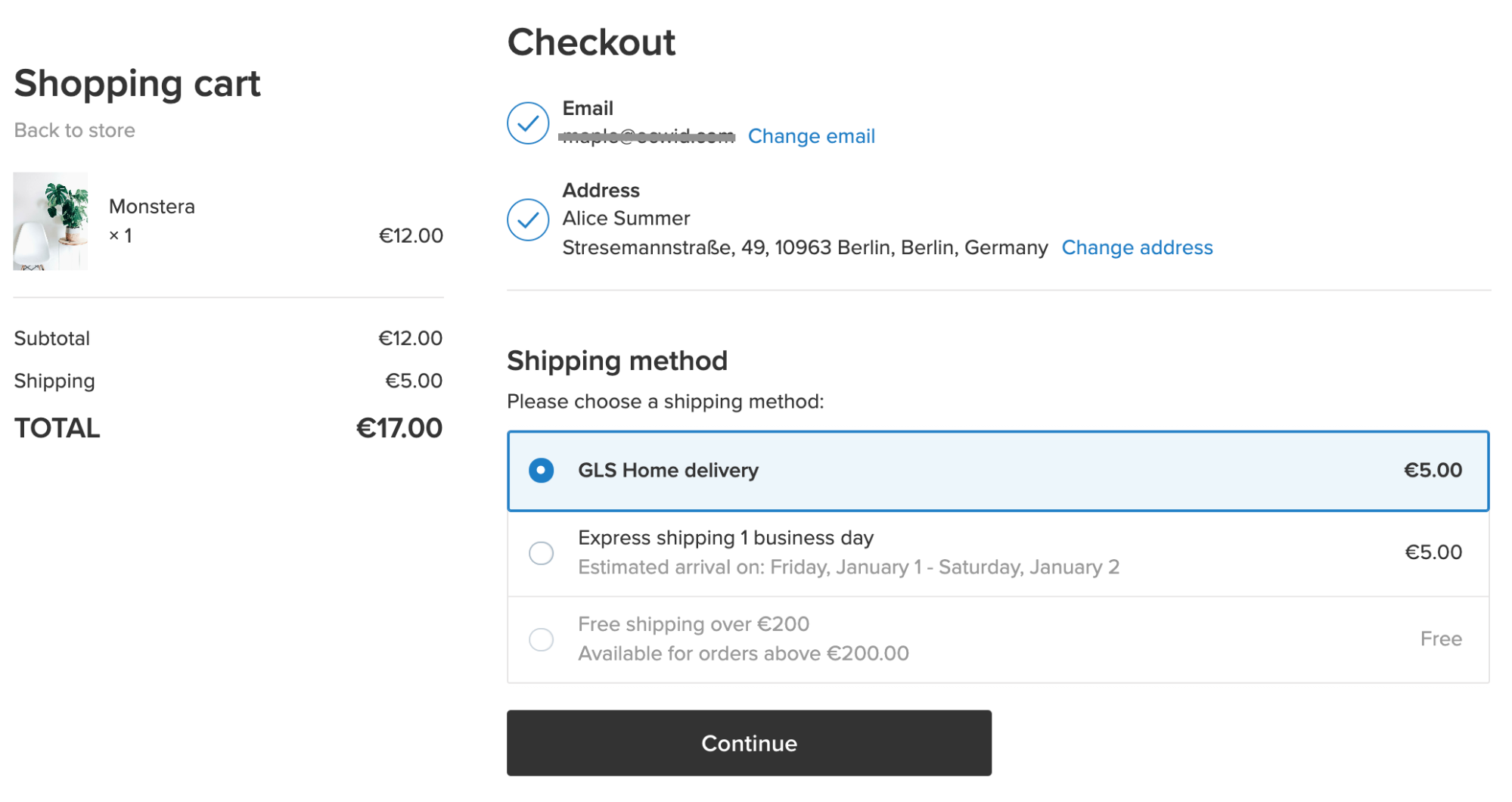Screen dimensions: 1512x802
Task: Select the Free shipping over €200 radio
Action: (541, 639)
